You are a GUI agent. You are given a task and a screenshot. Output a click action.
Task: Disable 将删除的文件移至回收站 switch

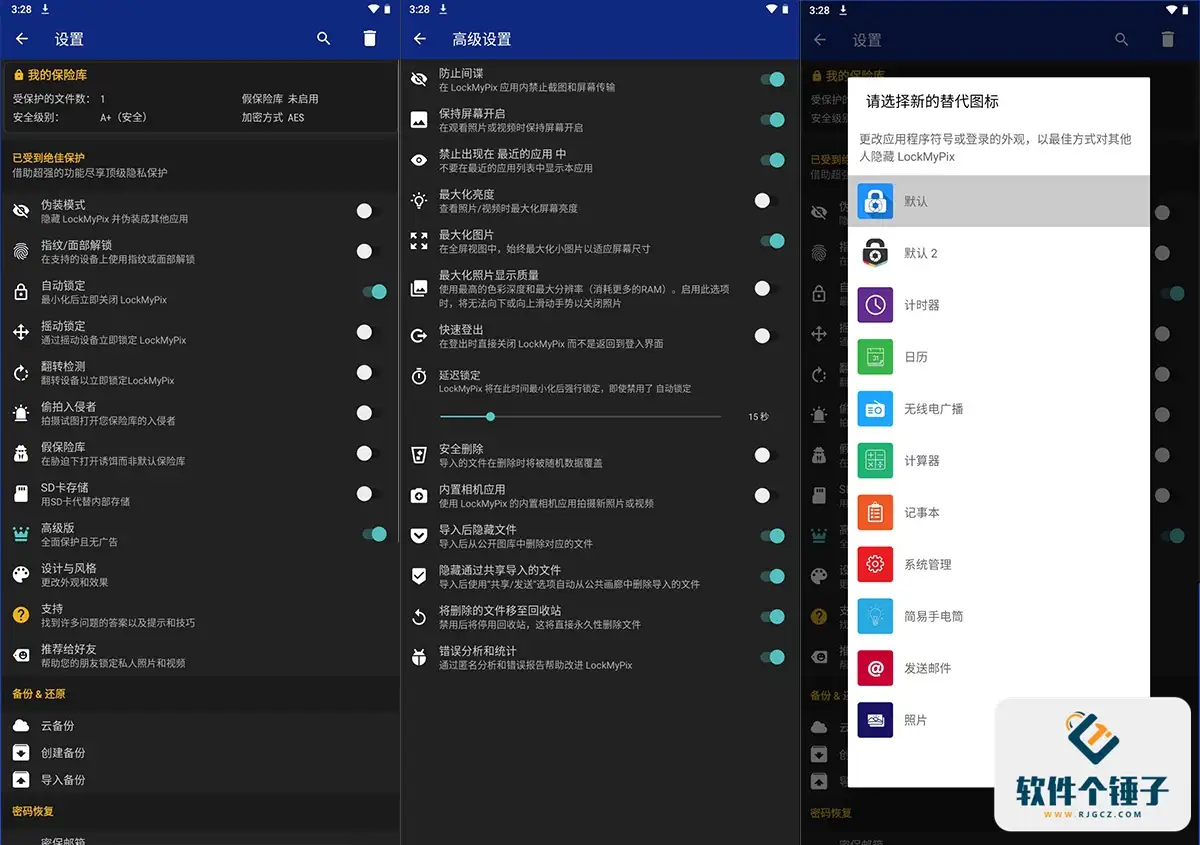click(773, 617)
